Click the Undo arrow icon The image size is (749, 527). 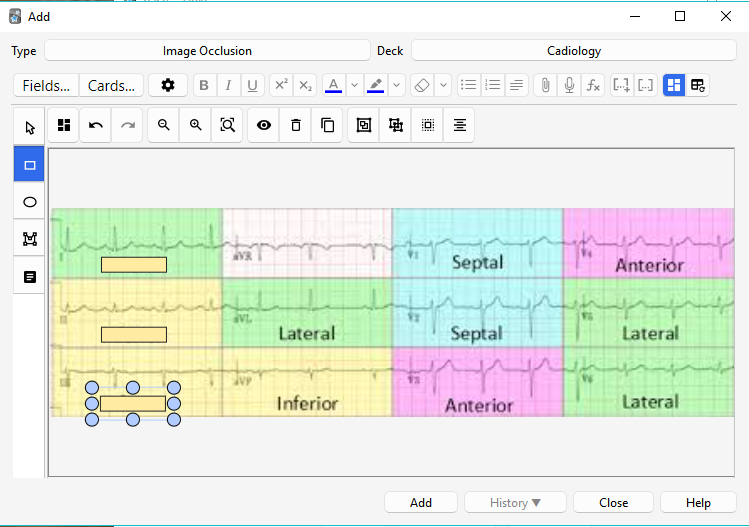tap(96, 125)
